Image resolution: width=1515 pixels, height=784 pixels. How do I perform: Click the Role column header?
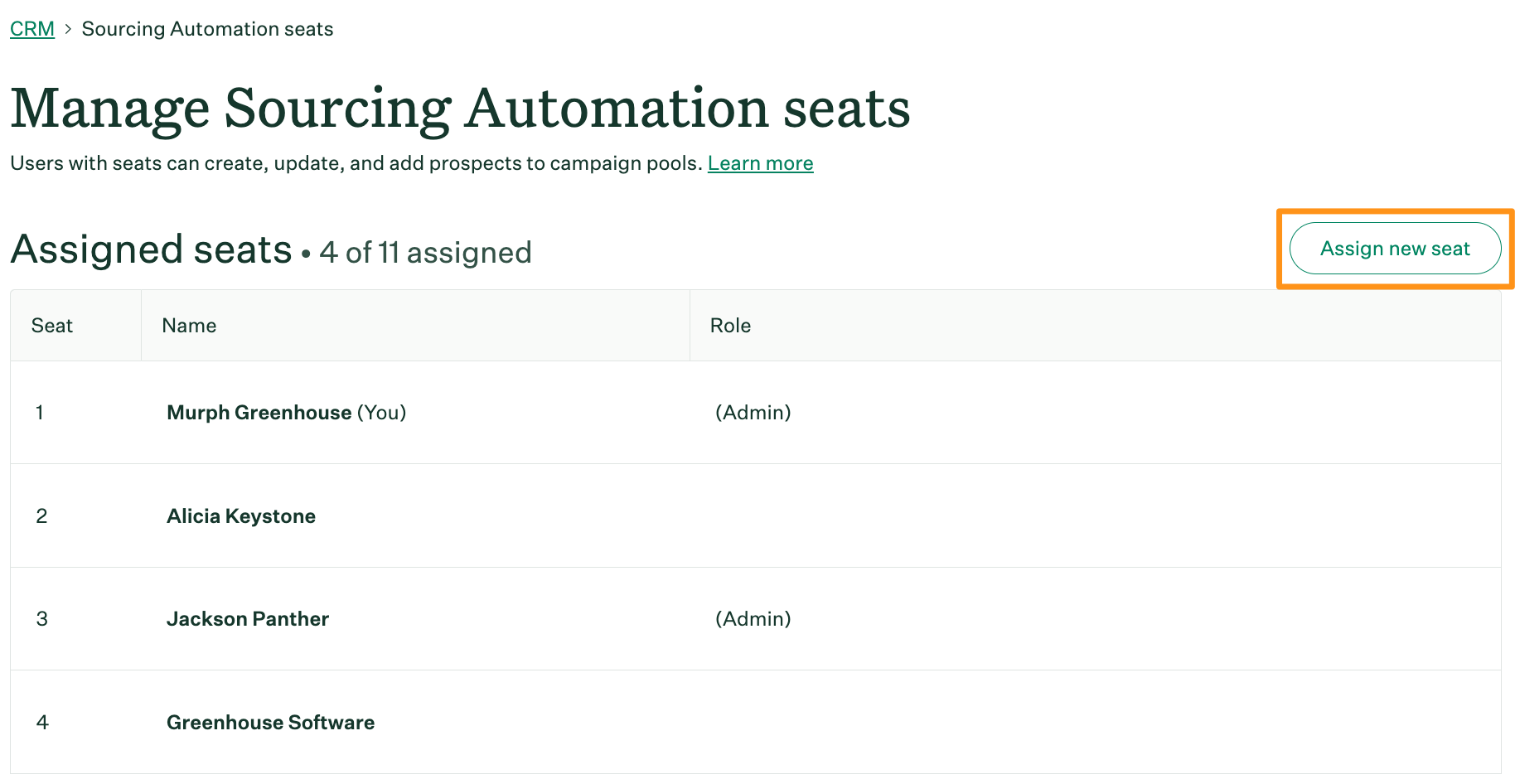tap(730, 325)
